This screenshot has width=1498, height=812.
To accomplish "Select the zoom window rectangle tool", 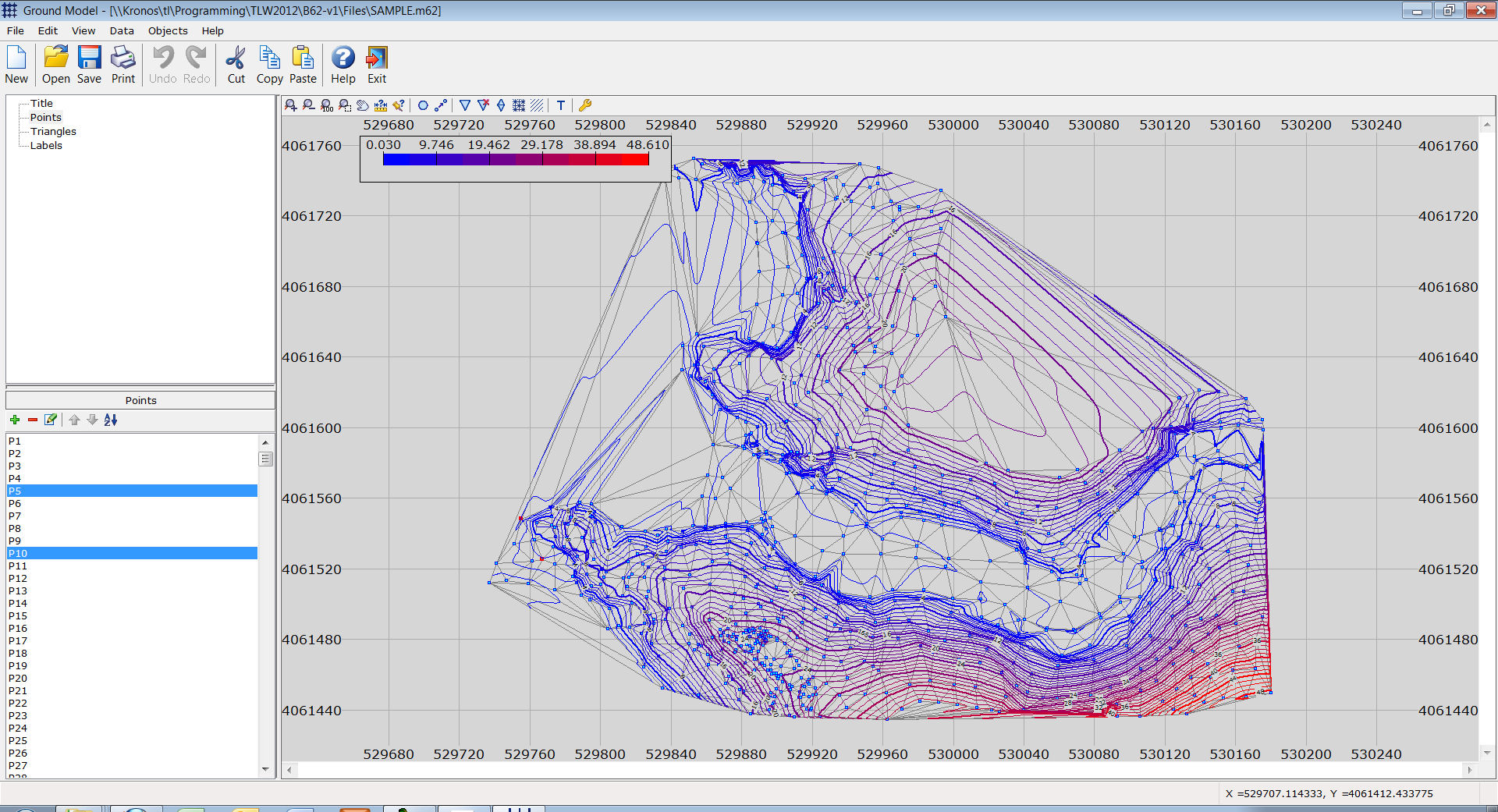I will coord(345,105).
